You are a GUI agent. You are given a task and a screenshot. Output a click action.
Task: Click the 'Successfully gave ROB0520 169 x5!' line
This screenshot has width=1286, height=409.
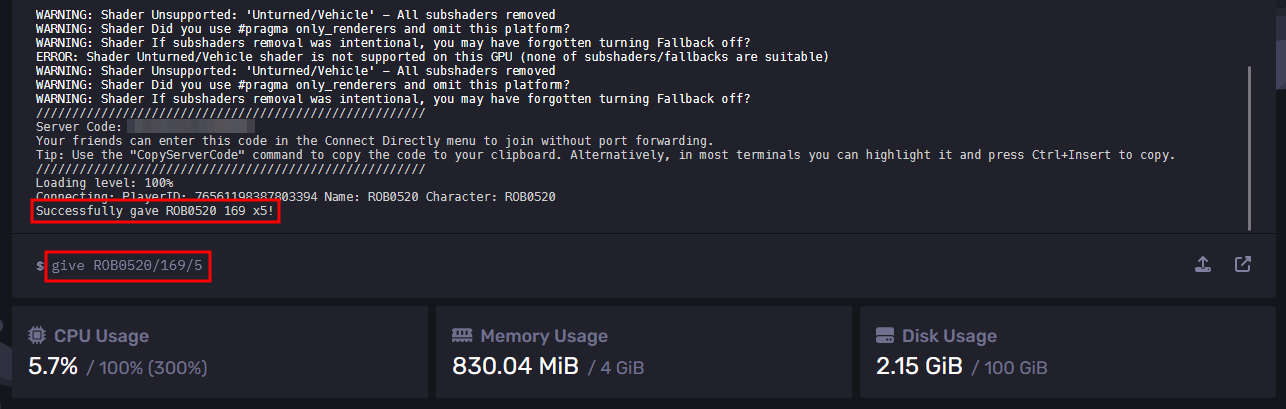154,212
